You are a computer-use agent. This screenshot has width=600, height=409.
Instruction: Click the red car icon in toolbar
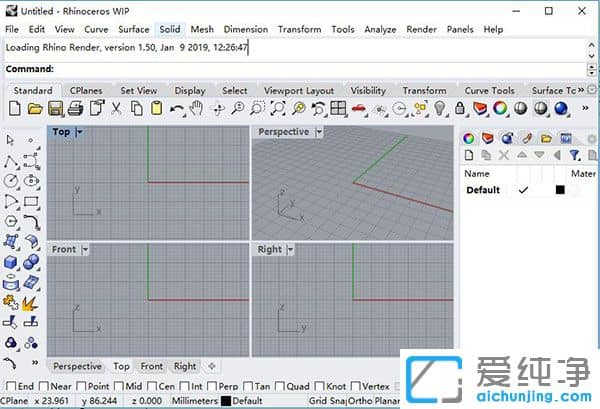359,109
